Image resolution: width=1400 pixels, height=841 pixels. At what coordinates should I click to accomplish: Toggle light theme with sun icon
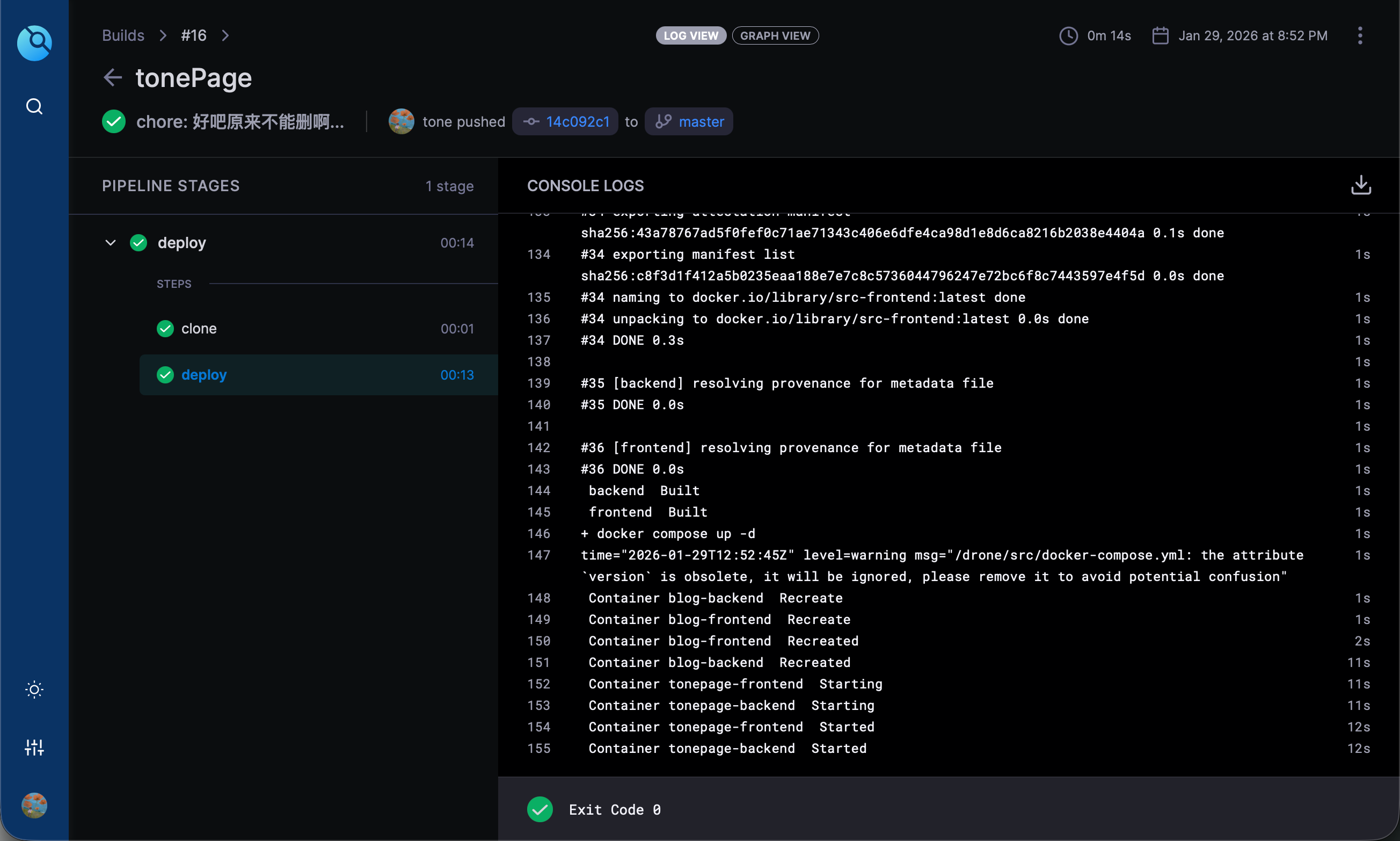tap(34, 690)
